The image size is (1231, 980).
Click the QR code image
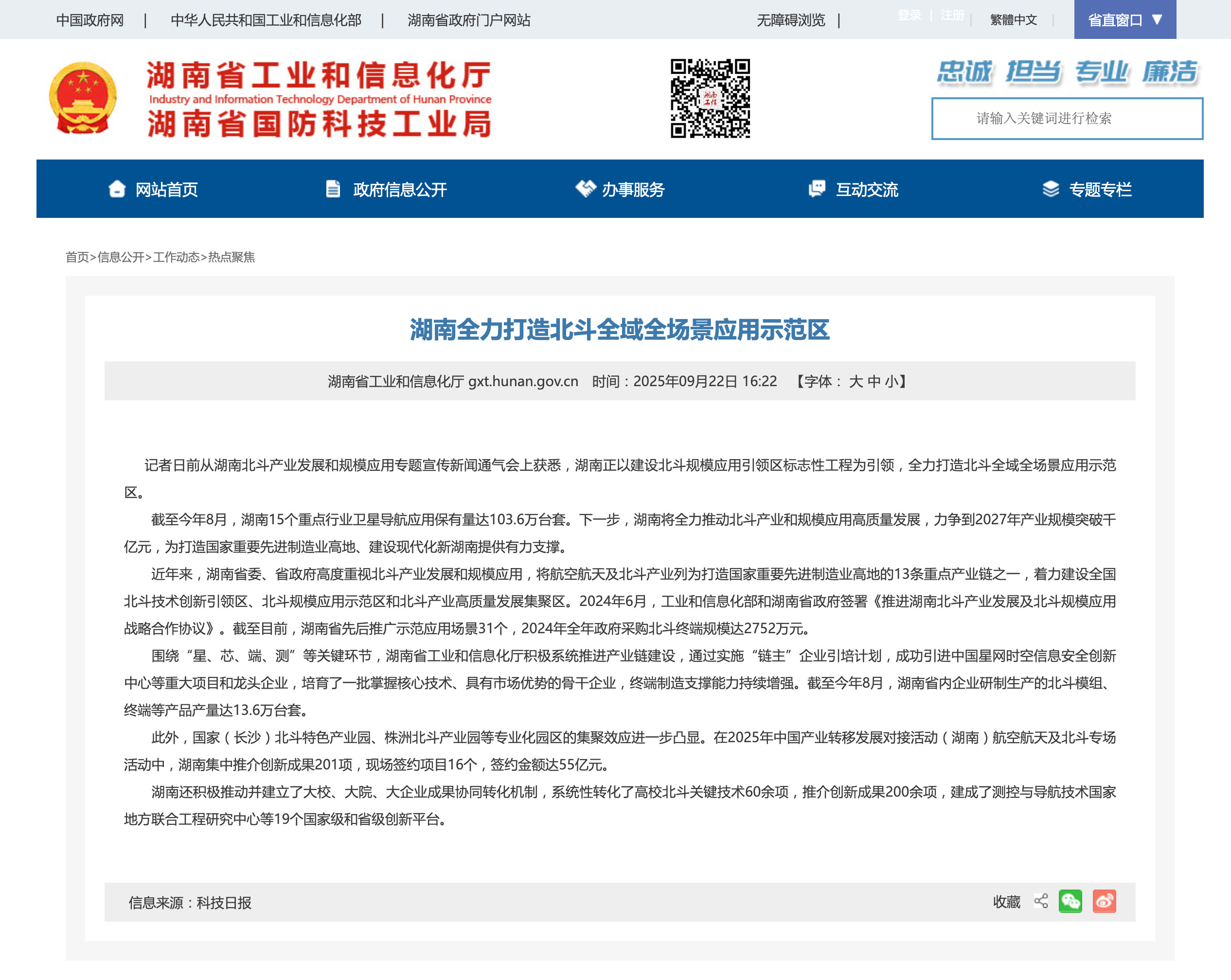point(710,98)
